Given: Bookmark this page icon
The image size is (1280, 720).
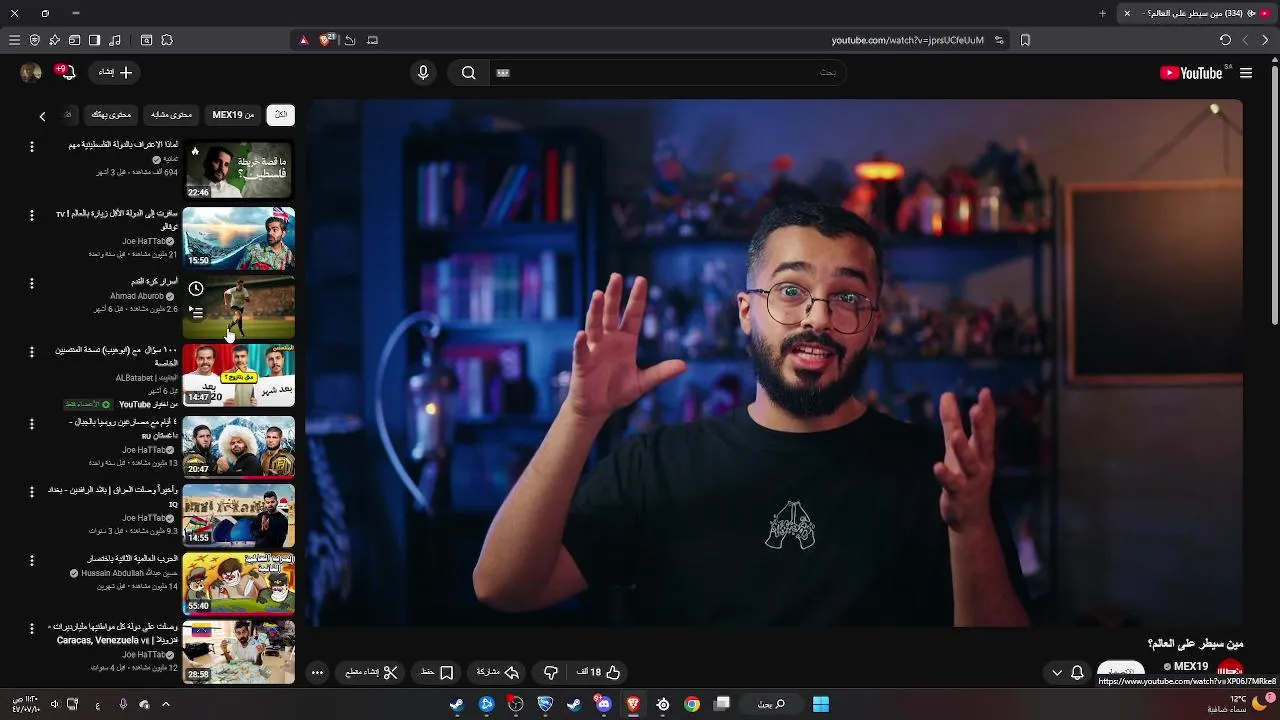Looking at the screenshot, I should coord(1025,40).
